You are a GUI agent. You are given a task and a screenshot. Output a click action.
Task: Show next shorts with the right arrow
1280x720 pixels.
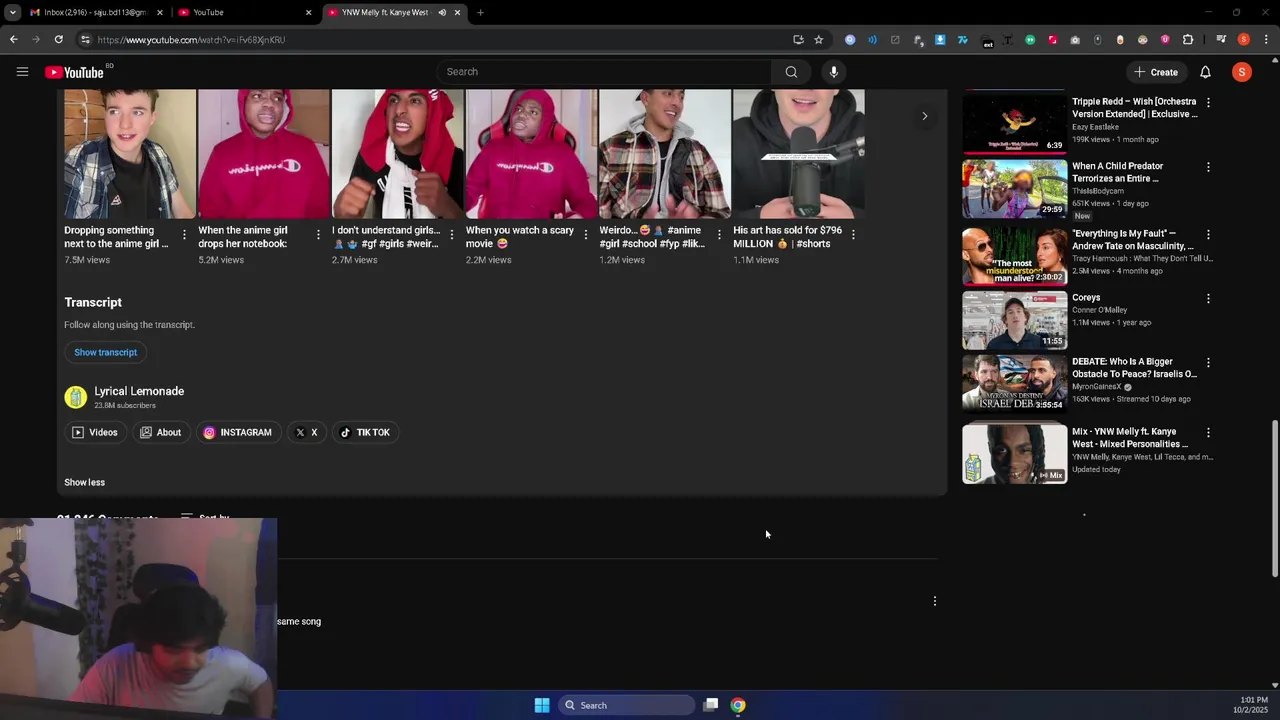924,116
